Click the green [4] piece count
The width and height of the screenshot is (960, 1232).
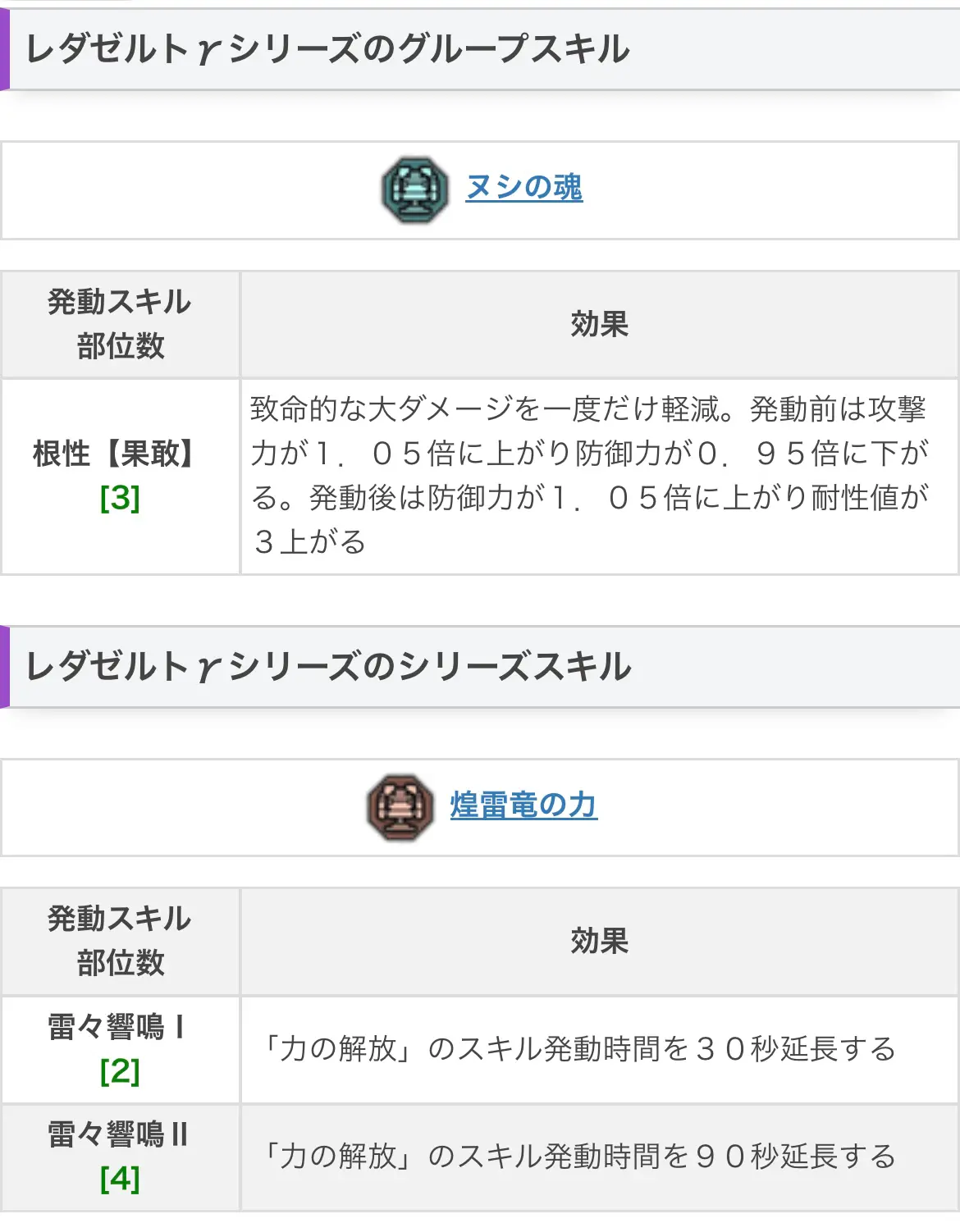coord(120,1180)
